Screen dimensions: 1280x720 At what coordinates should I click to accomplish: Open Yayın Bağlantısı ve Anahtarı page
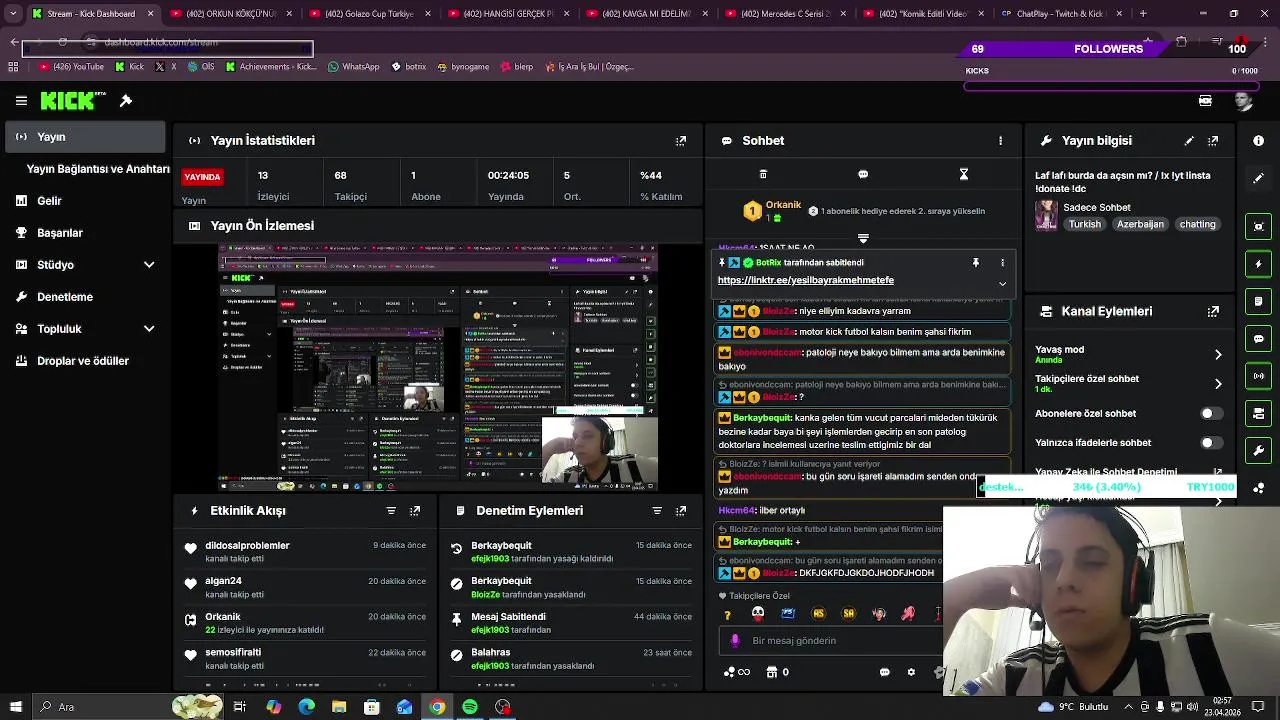point(98,169)
